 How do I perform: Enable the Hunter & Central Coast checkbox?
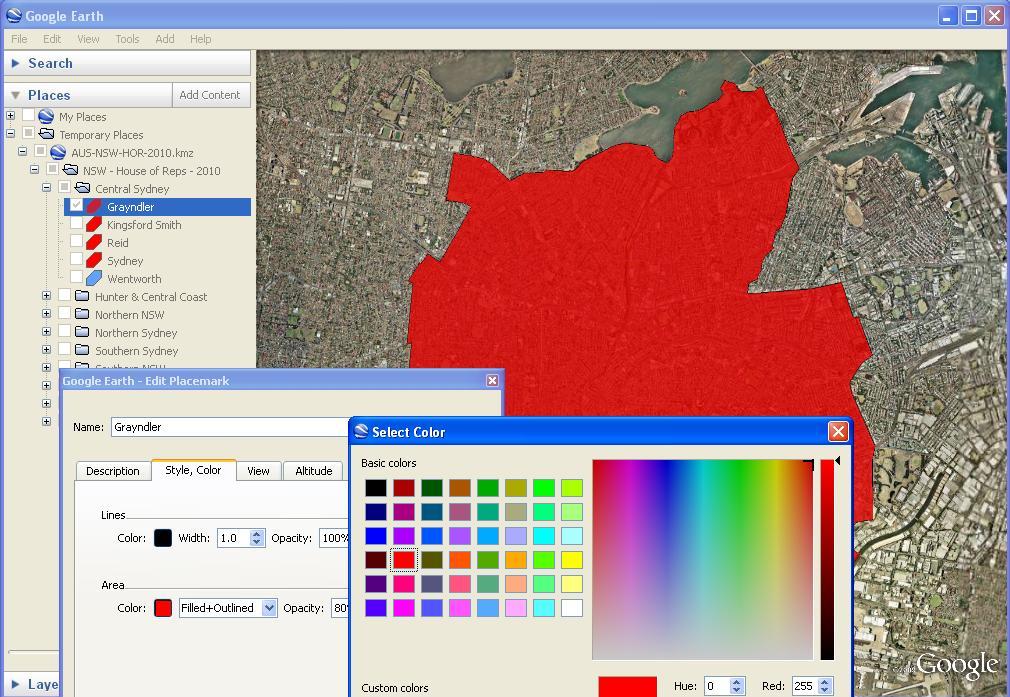click(64, 295)
